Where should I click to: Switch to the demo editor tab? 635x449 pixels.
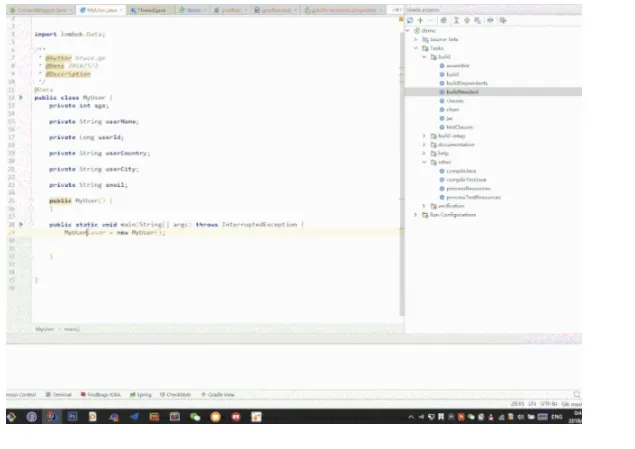(x=193, y=10)
